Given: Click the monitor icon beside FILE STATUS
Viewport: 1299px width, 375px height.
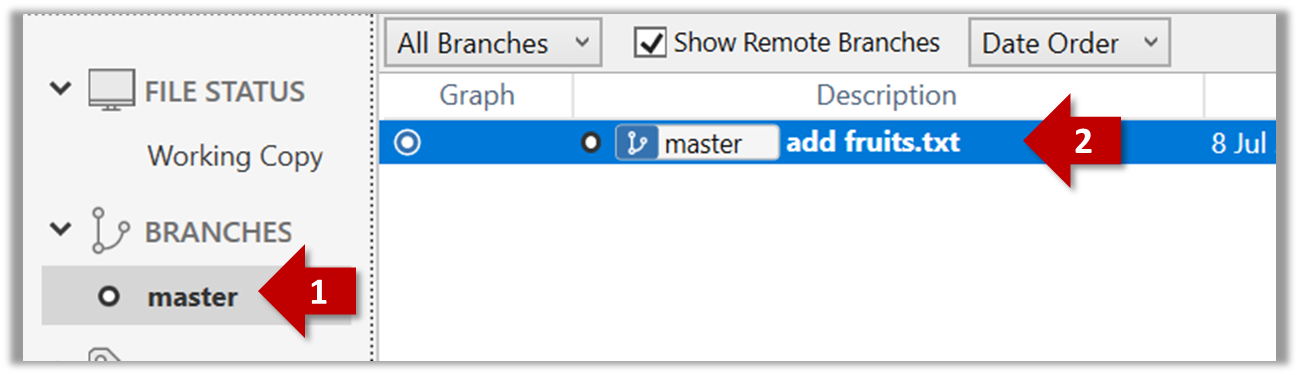Looking at the screenshot, I should [x=111, y=91].
